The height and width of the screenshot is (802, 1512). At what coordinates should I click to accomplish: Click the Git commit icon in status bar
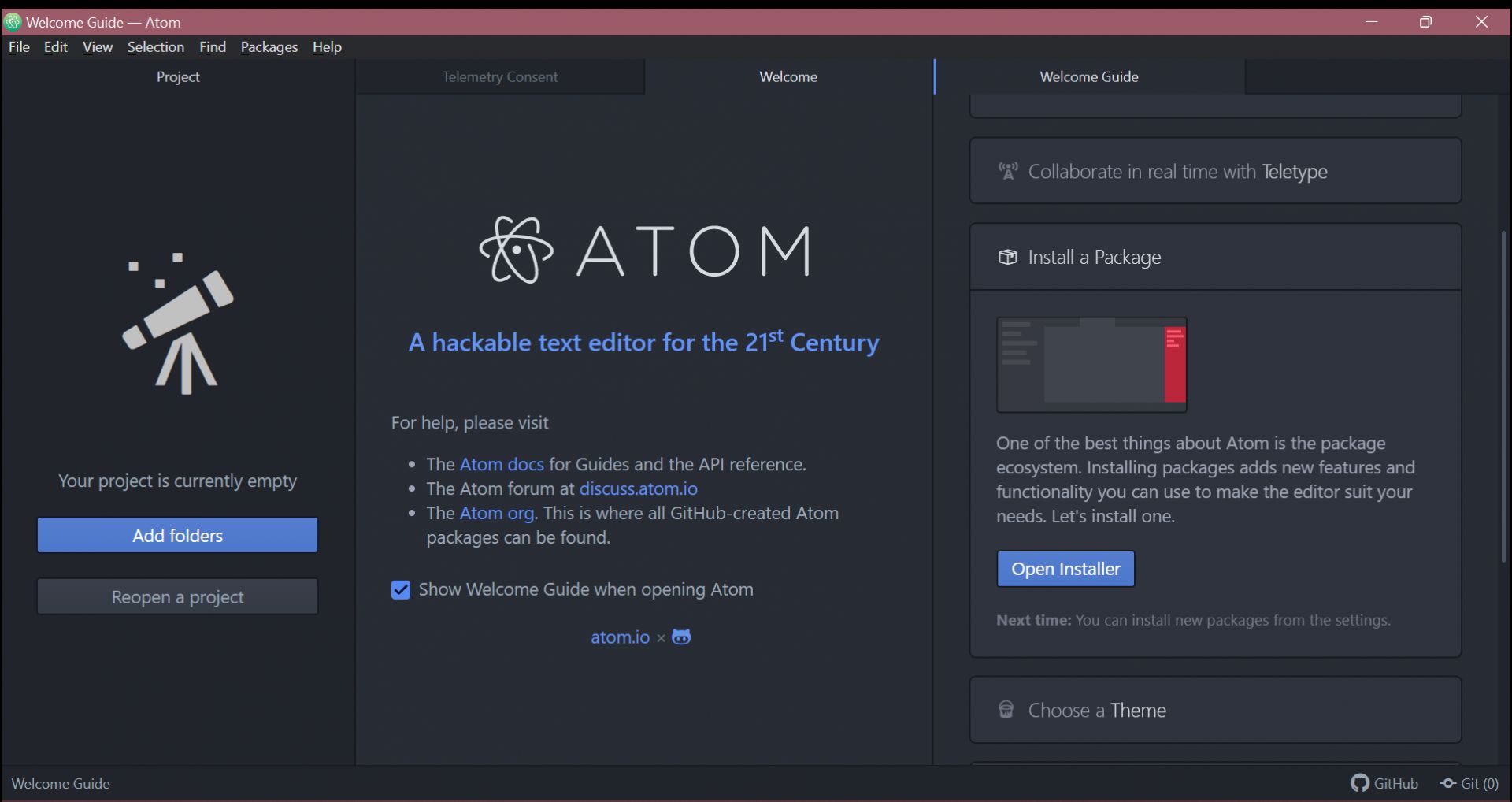[1447, 783]
